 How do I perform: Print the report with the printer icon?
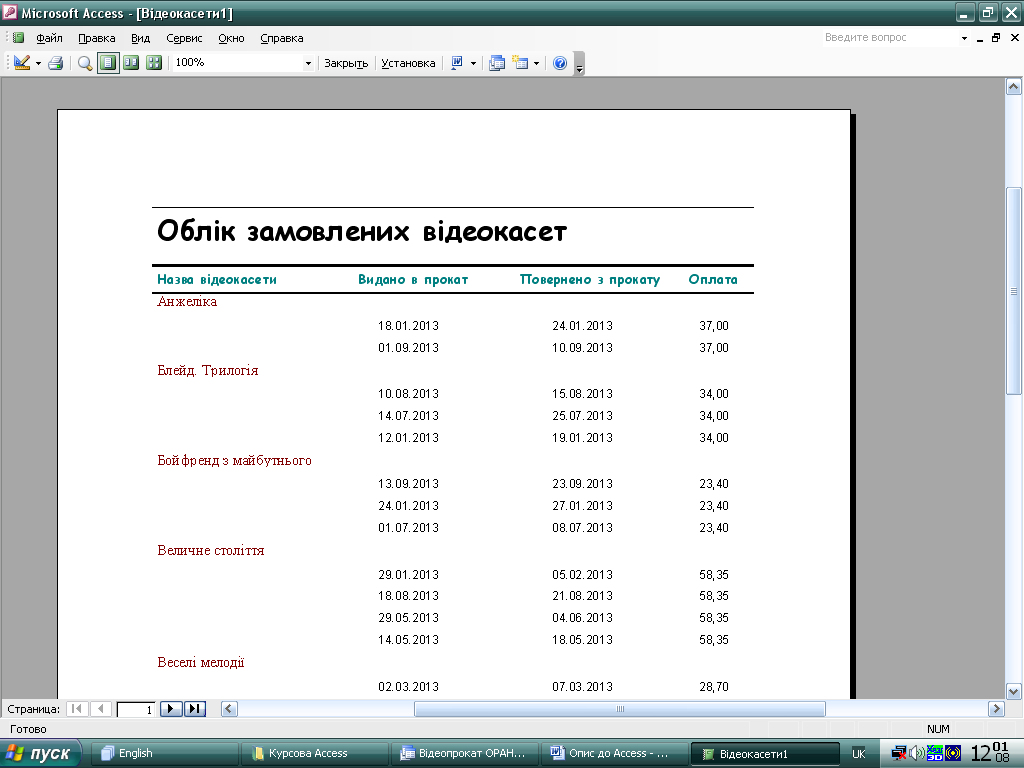coord(56,63)
